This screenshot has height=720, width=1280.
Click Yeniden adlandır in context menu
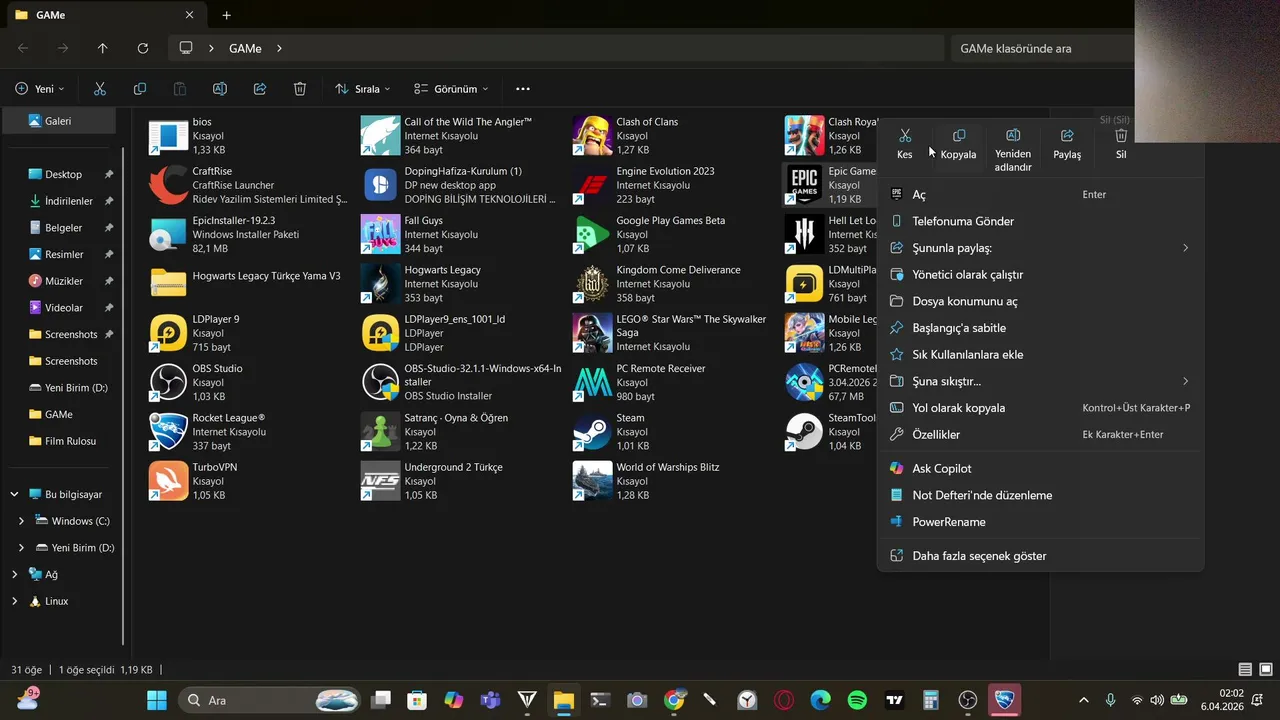coord(1012,150)
